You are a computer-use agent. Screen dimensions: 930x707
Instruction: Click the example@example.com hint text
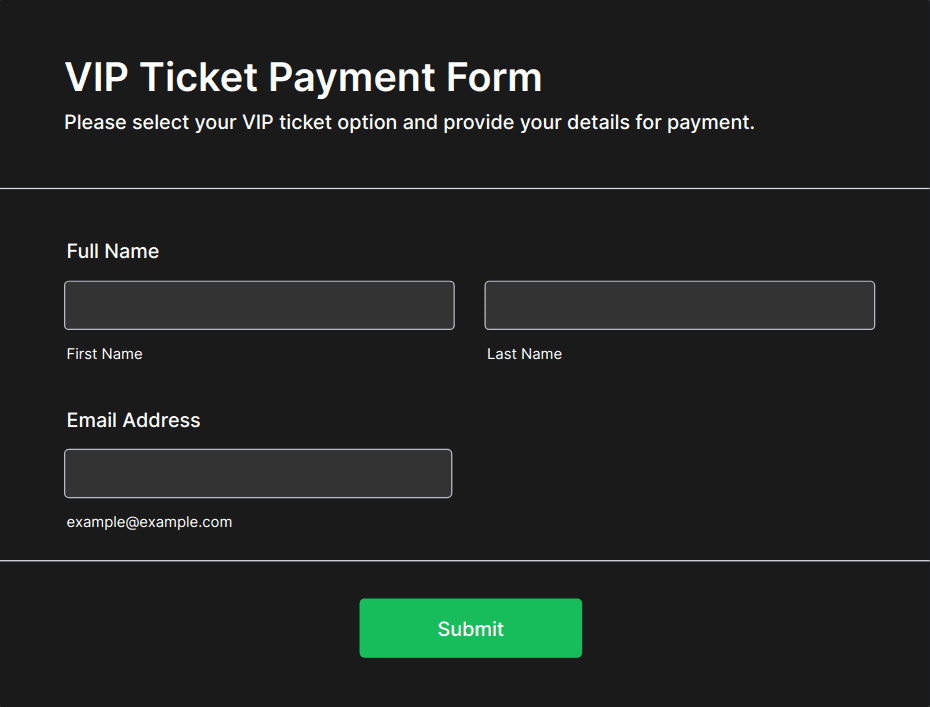pos(149,522)
